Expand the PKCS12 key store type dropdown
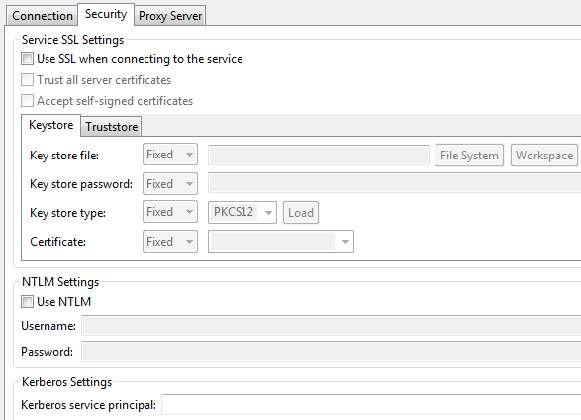Screen dimensions: 581x420 (x=242, y=212)
